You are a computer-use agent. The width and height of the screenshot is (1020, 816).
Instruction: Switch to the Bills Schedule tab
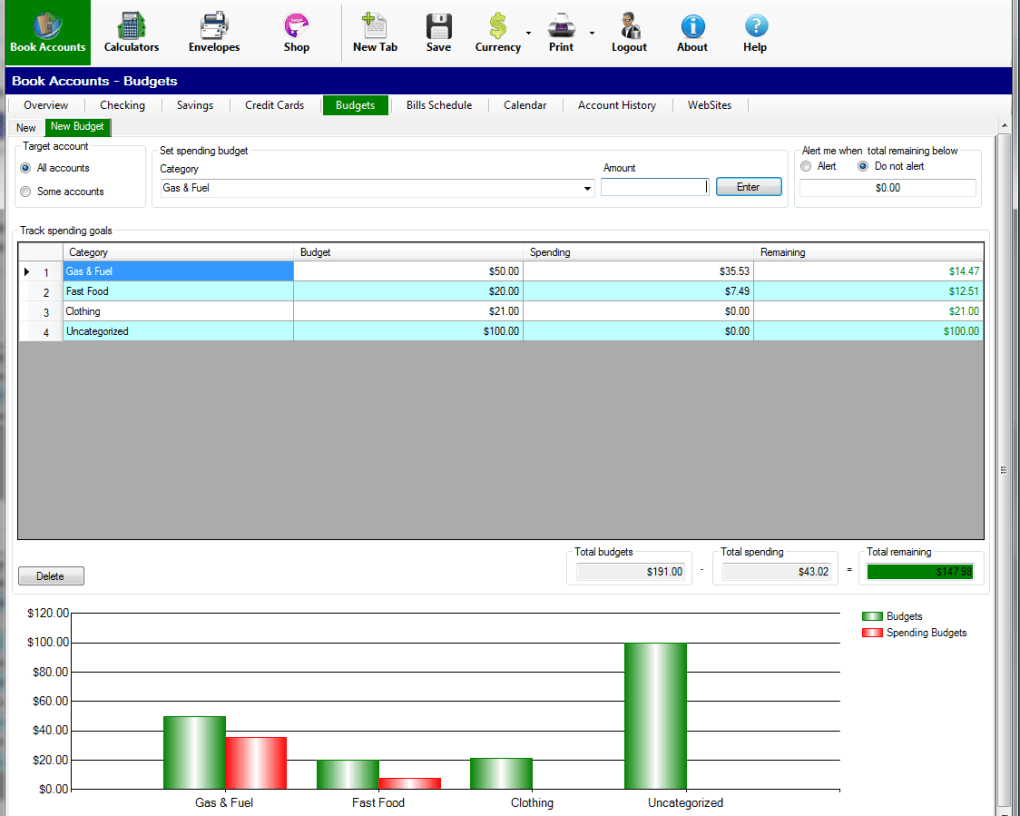click(x=439, y=105)
